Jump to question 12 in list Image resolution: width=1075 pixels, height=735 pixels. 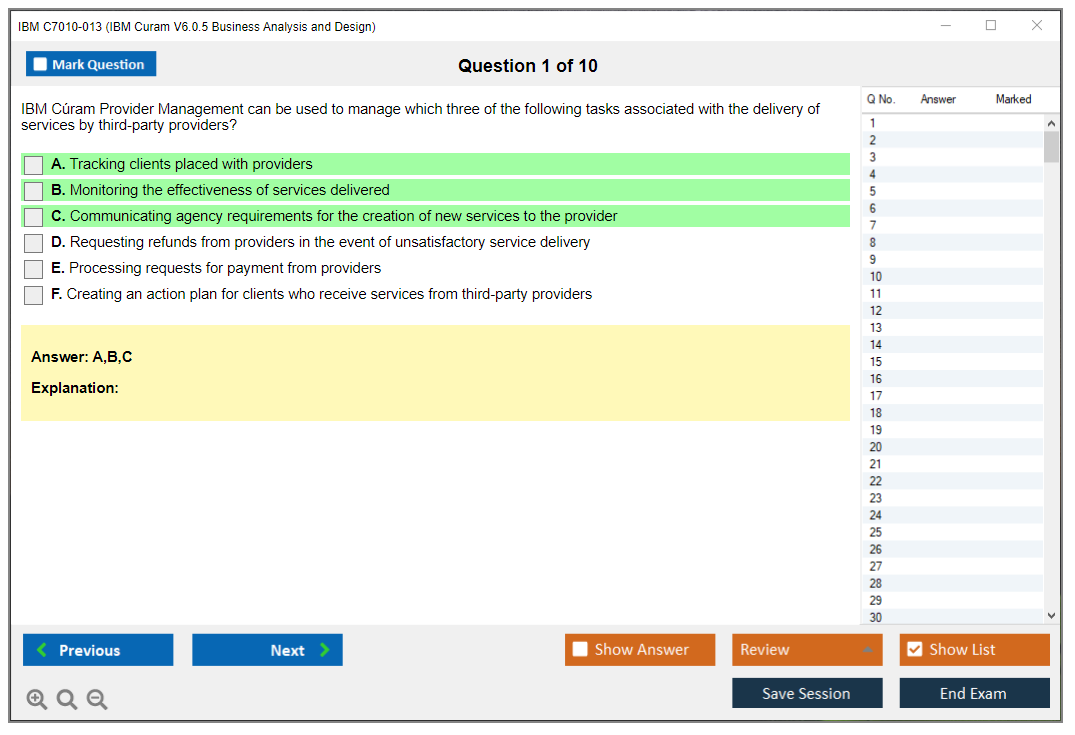(876, 311)
